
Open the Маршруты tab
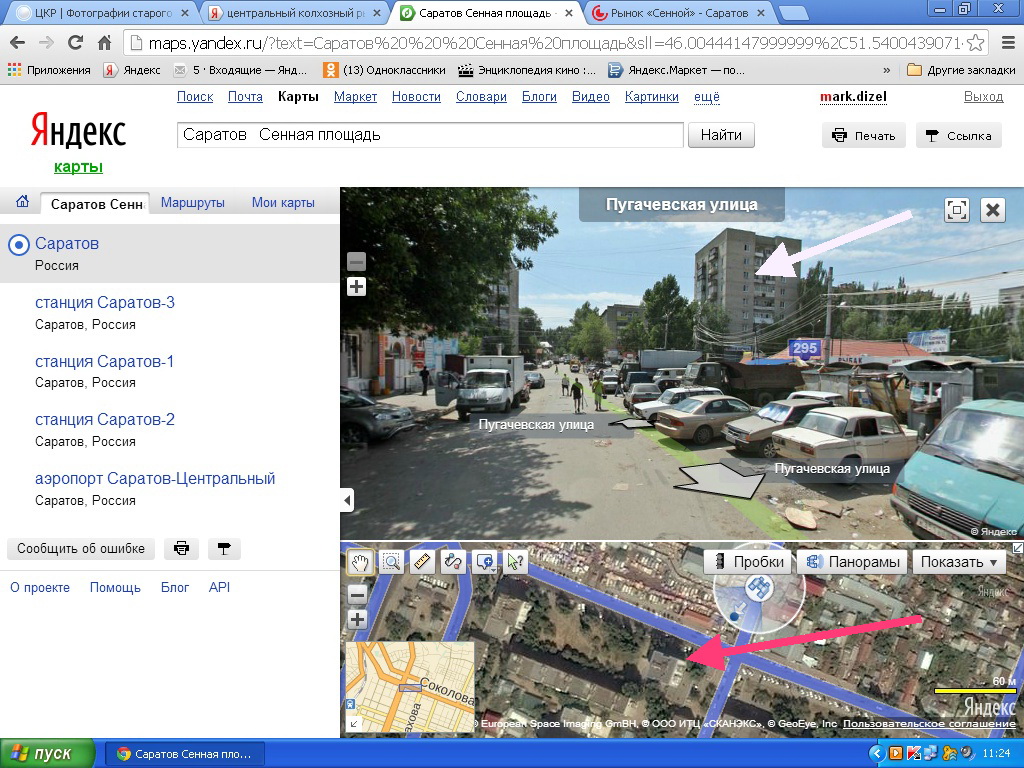pos(193,202)
